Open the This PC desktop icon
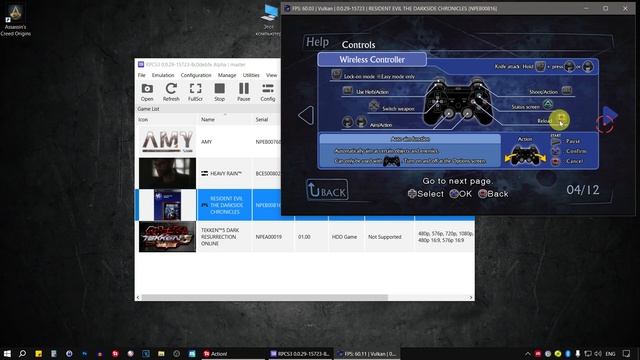 coord(269,20)
